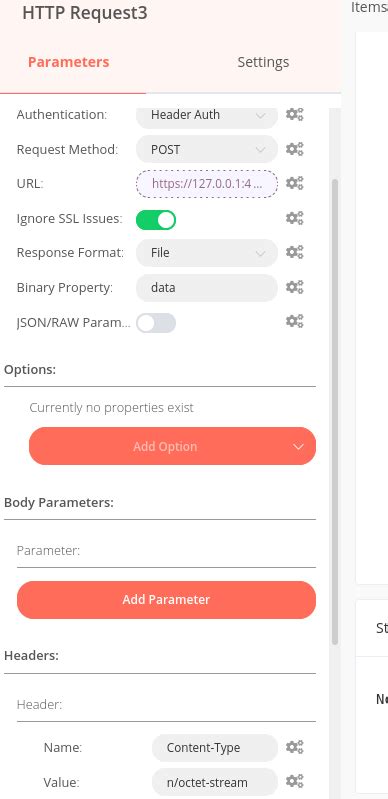The image size is (388, 799).
Task: Open the Request Method dropdown showing POST
Action: click(207, 149)
